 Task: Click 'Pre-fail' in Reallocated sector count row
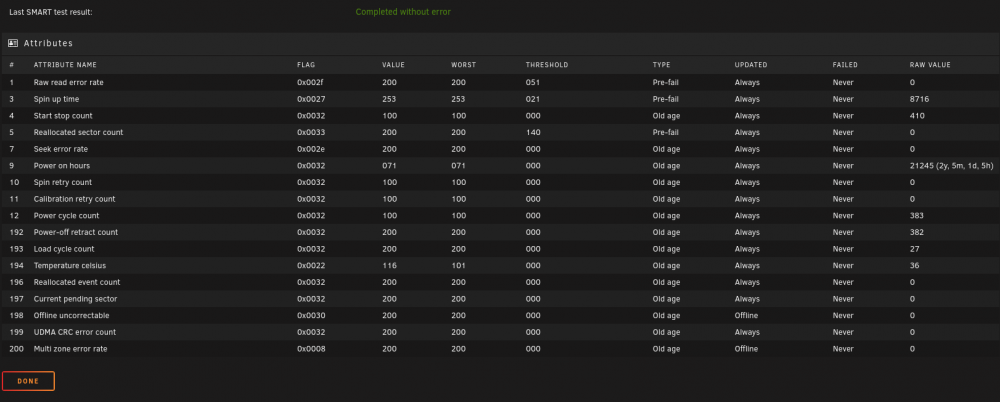[x=666, y=132]
